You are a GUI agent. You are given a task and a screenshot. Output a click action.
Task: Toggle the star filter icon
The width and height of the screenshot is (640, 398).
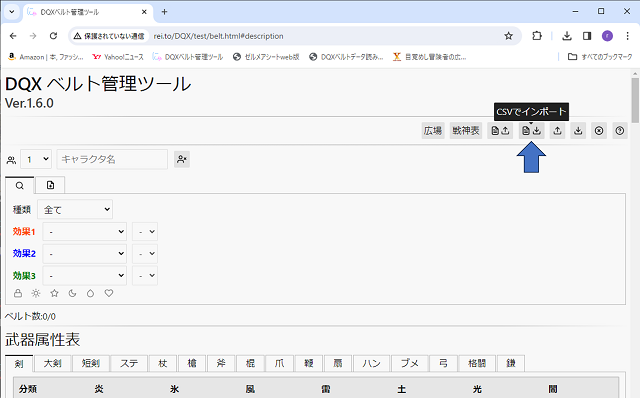pyautogui.click(x=54, y=293)
